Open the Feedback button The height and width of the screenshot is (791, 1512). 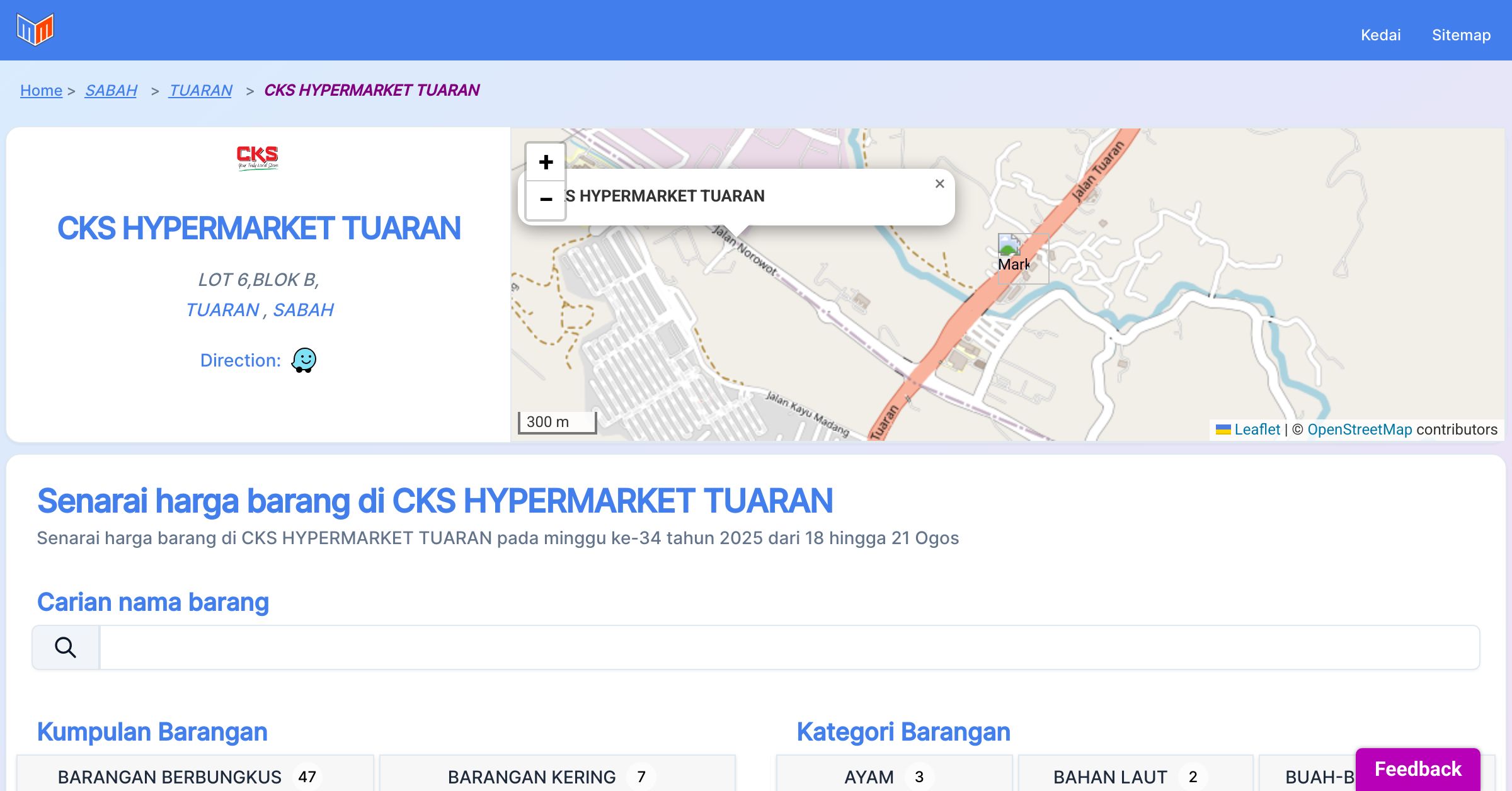1417,769
